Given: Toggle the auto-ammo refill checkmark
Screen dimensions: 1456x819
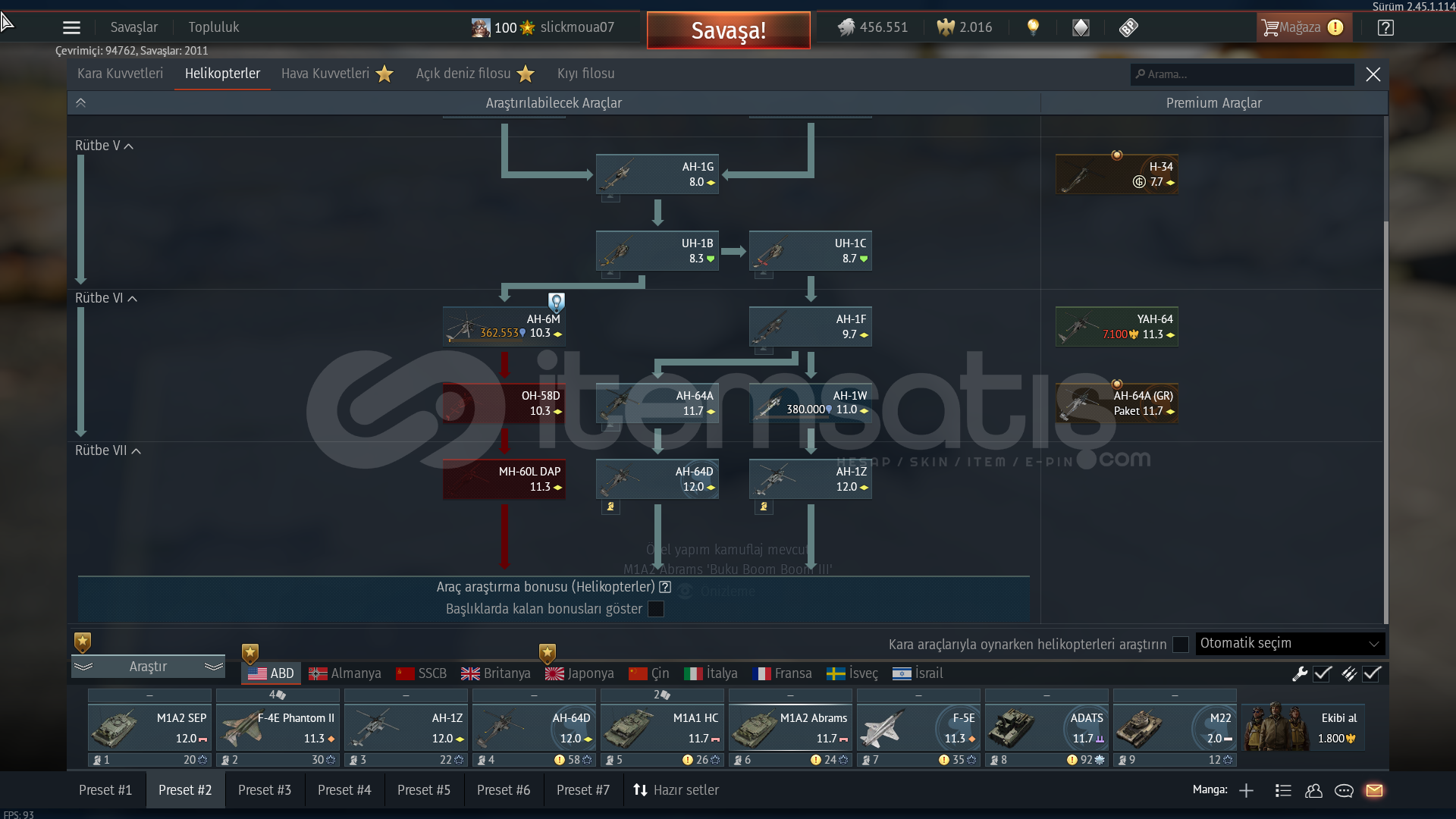Looking at the screenshot, I should pos(1372,673).
